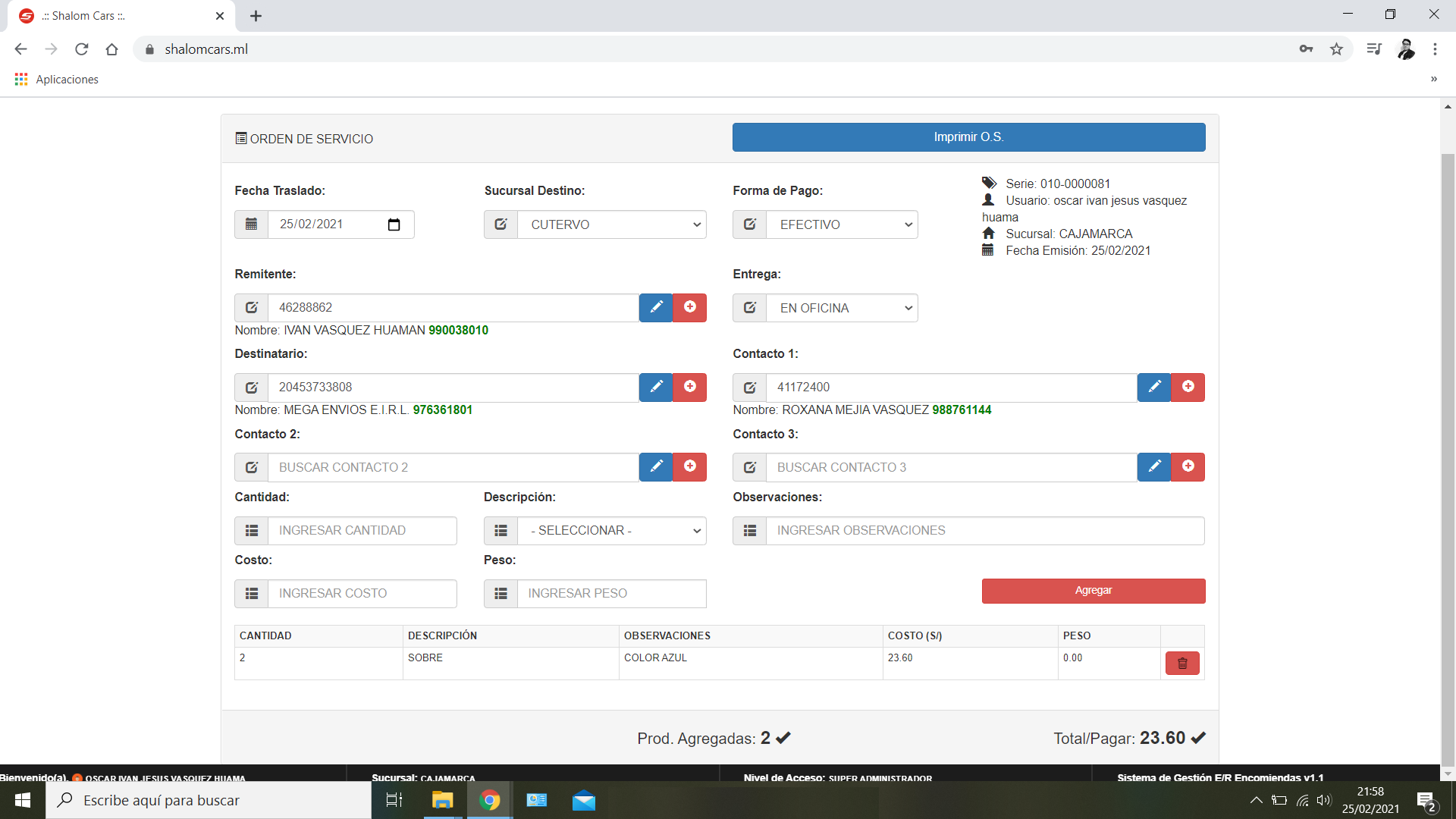Bookmark page with the star icon
Viewport: 1456px width, 819px height.
pyautogui.click(x=1336, y=49)
